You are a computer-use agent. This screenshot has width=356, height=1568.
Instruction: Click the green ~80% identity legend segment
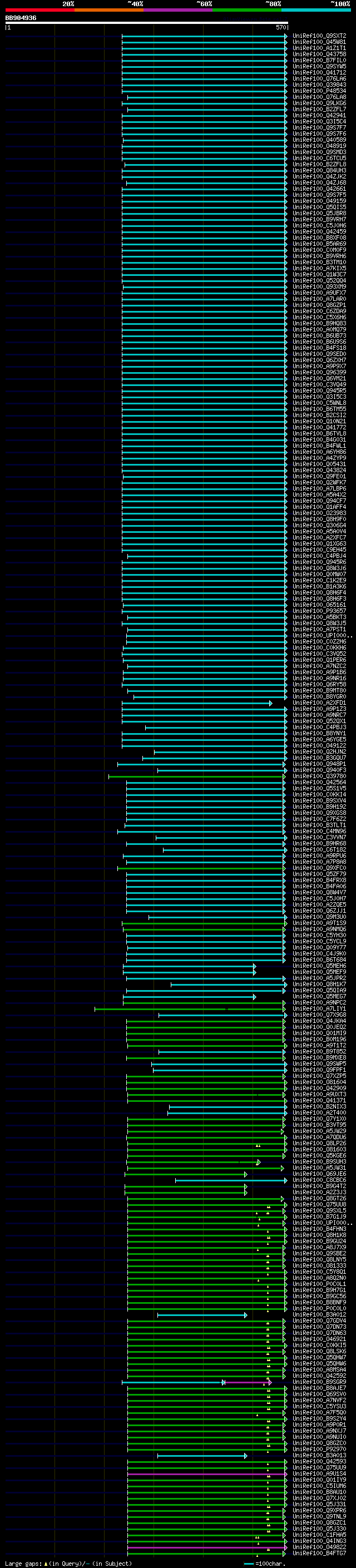[x=247, y=10]
